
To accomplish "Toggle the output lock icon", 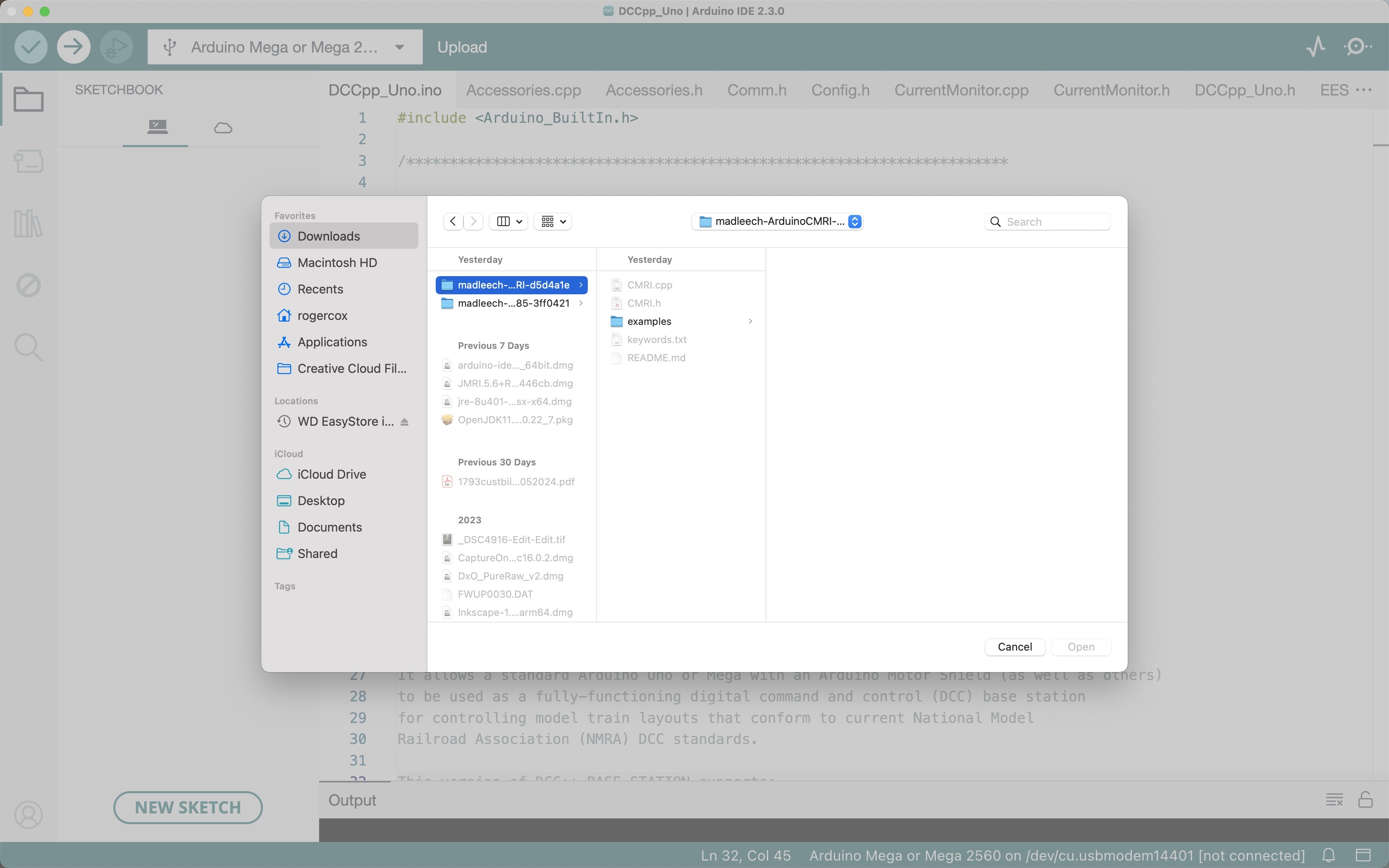I will [1365, 800].
